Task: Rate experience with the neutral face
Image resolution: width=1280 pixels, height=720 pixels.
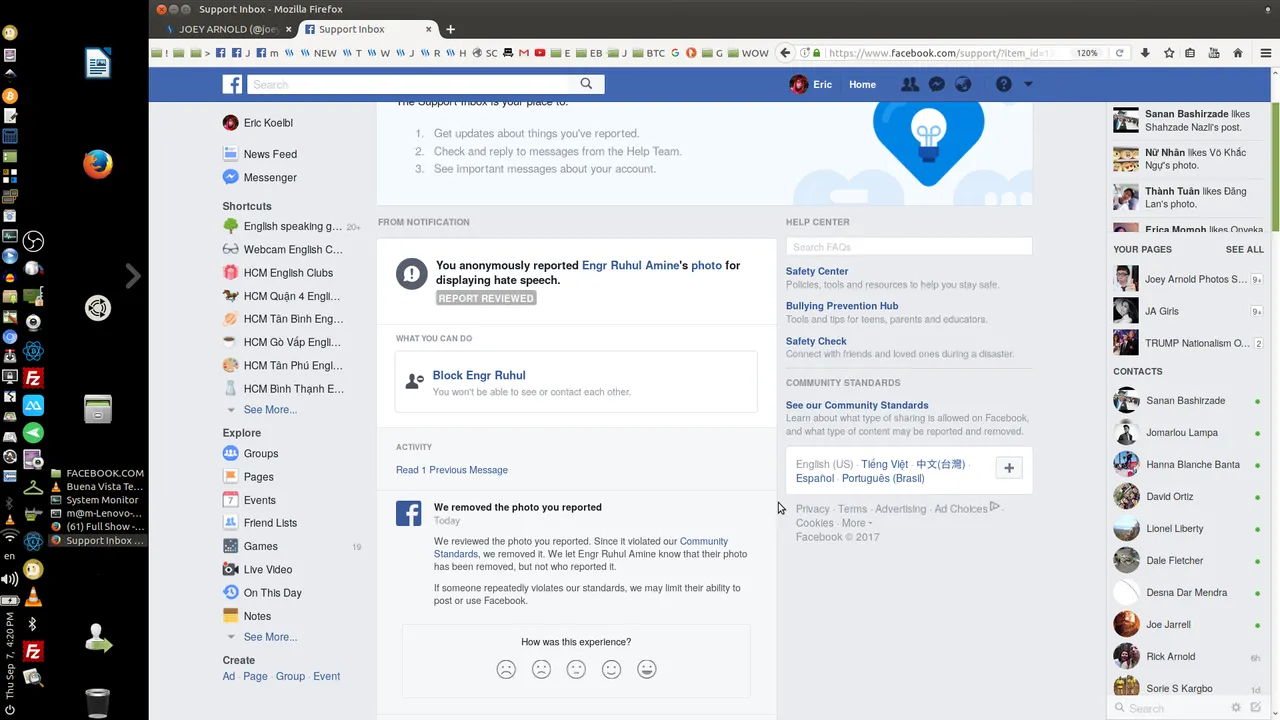Action: [576, 669]
